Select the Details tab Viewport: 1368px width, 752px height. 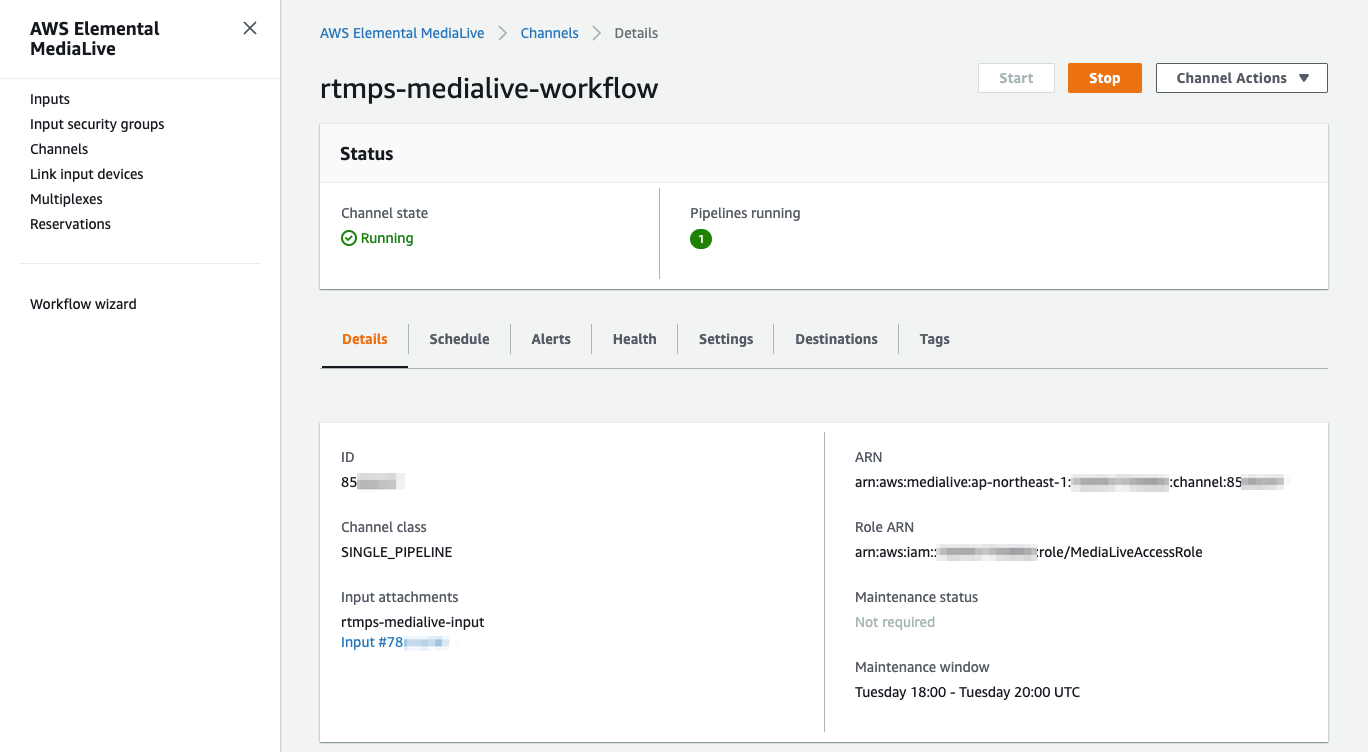[x=364, y=339]
